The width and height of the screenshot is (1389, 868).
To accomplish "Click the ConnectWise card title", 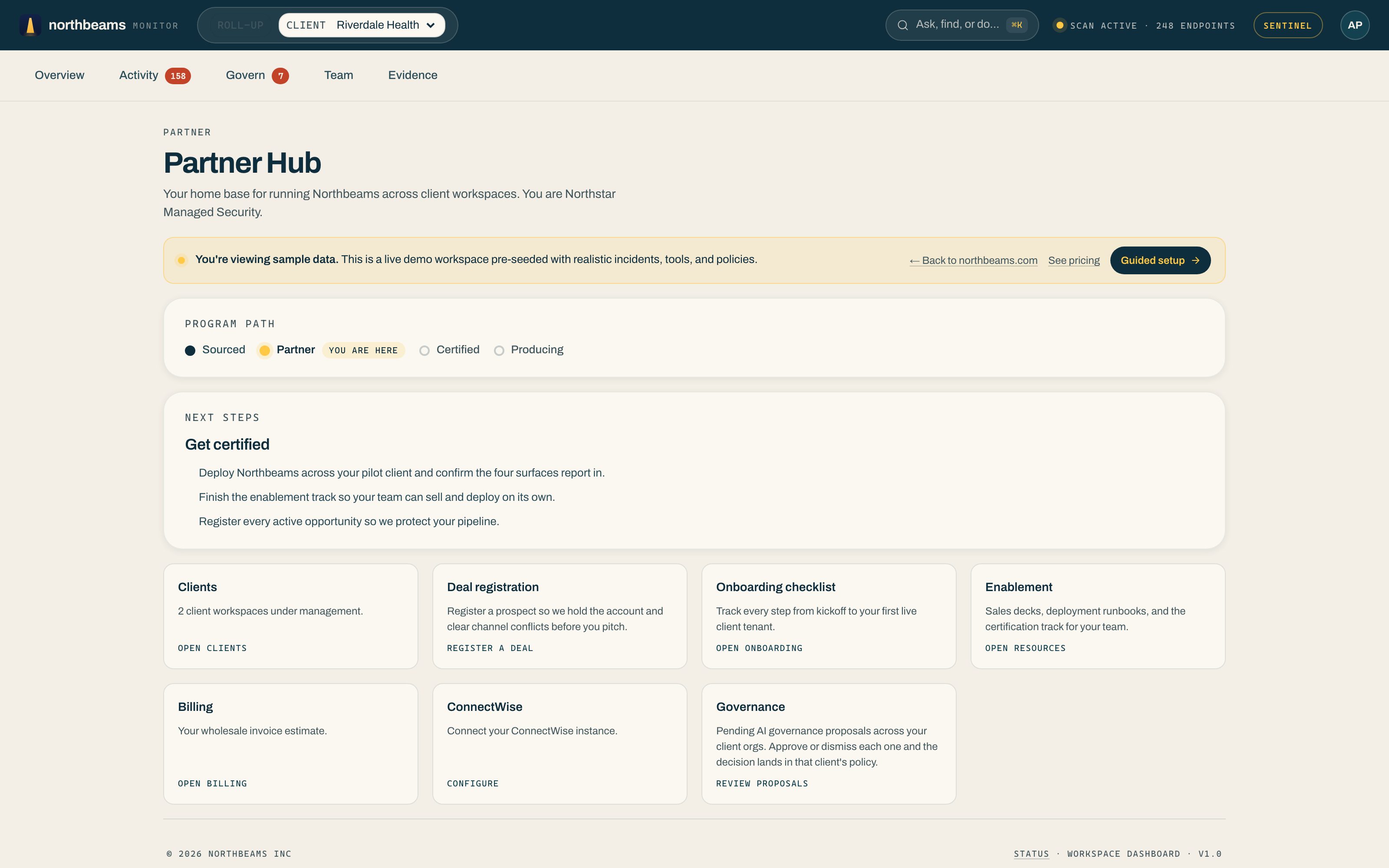I will 485,707.
